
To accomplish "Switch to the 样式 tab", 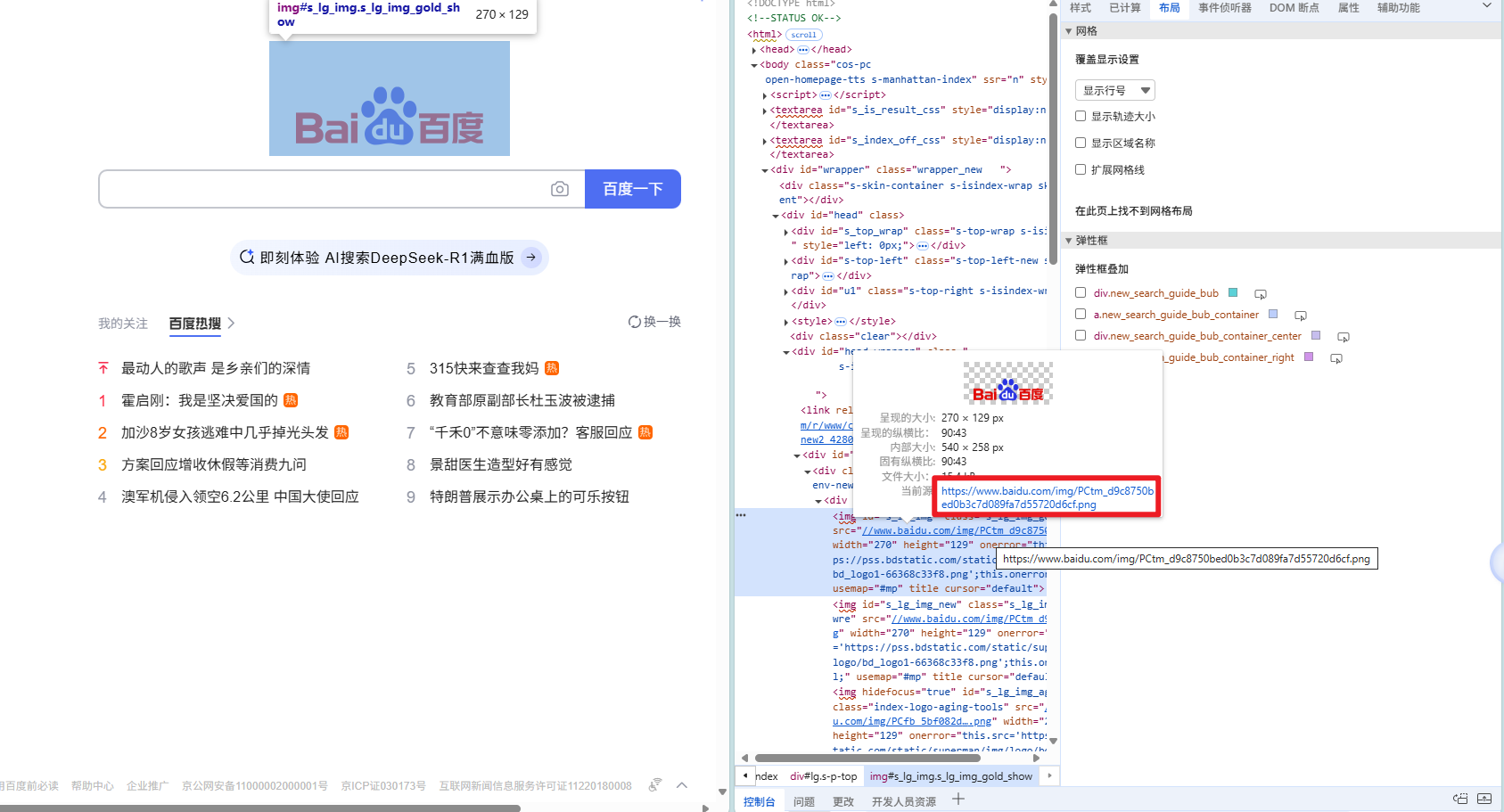I will point(1081,7).
